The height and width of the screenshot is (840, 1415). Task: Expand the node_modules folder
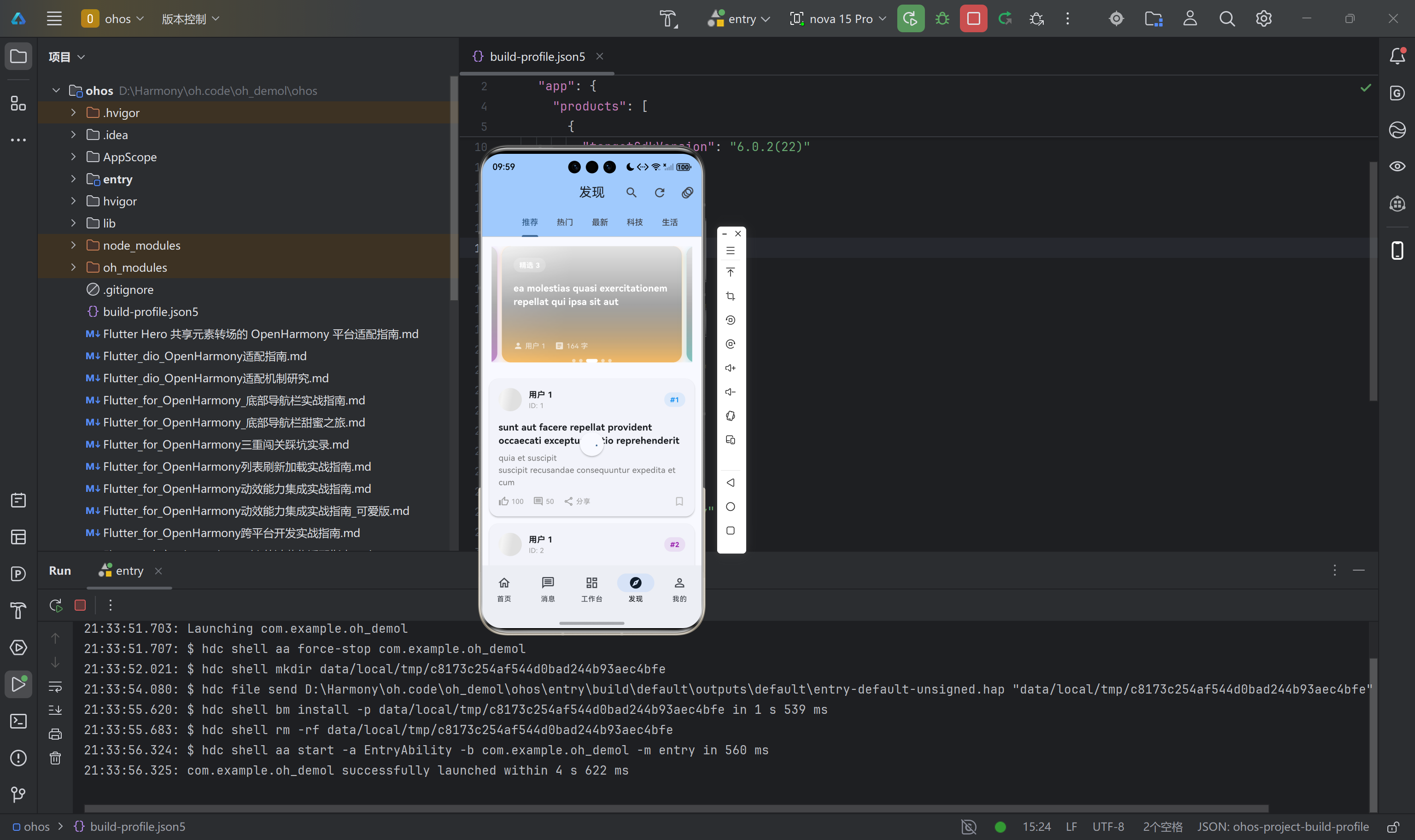point(73,245)
